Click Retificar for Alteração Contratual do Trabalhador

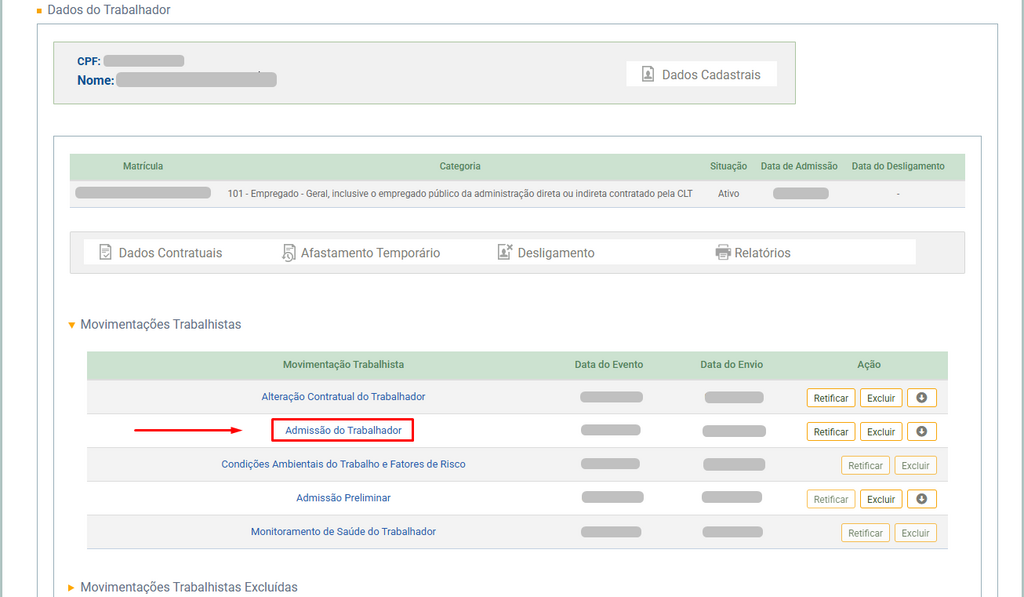point(831,398)
